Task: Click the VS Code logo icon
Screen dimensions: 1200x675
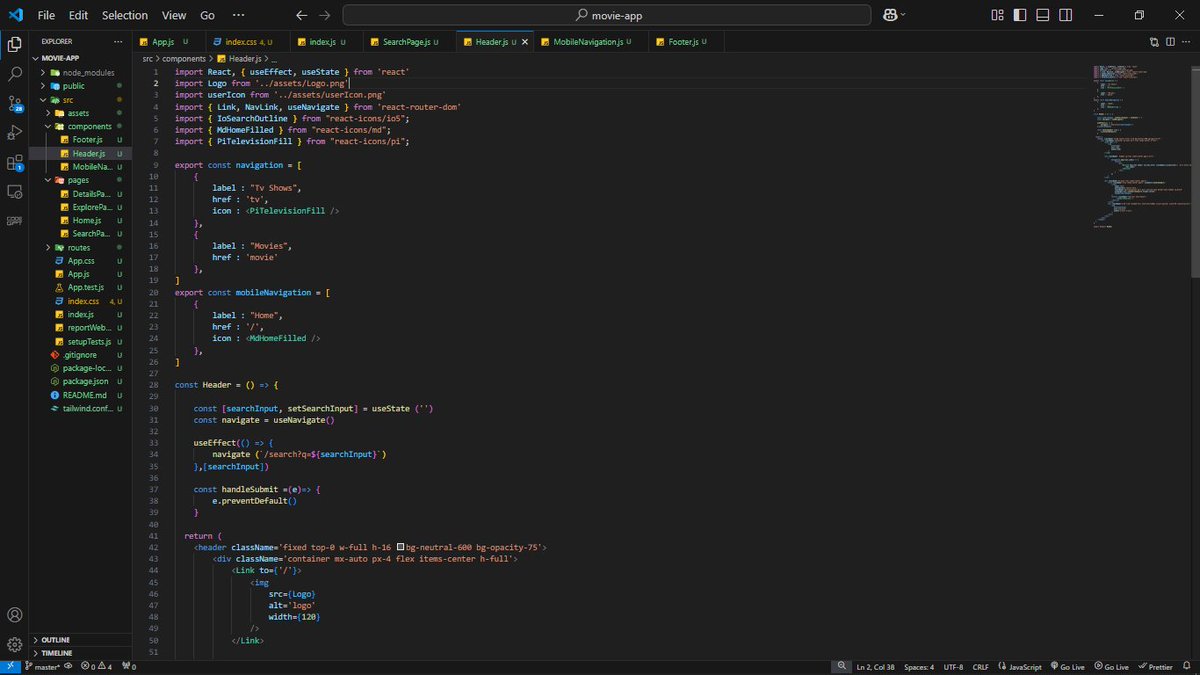Action: (15, 15)
